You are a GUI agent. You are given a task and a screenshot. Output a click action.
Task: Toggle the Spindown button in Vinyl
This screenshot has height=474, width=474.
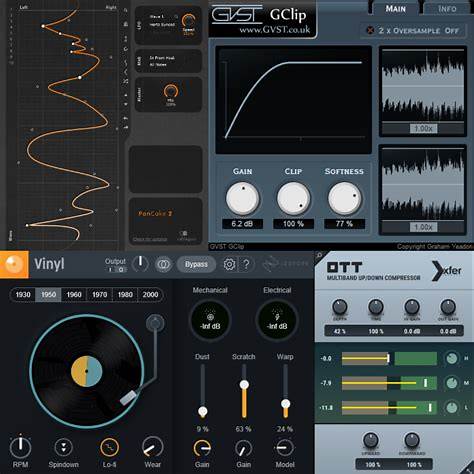point(63,447)
